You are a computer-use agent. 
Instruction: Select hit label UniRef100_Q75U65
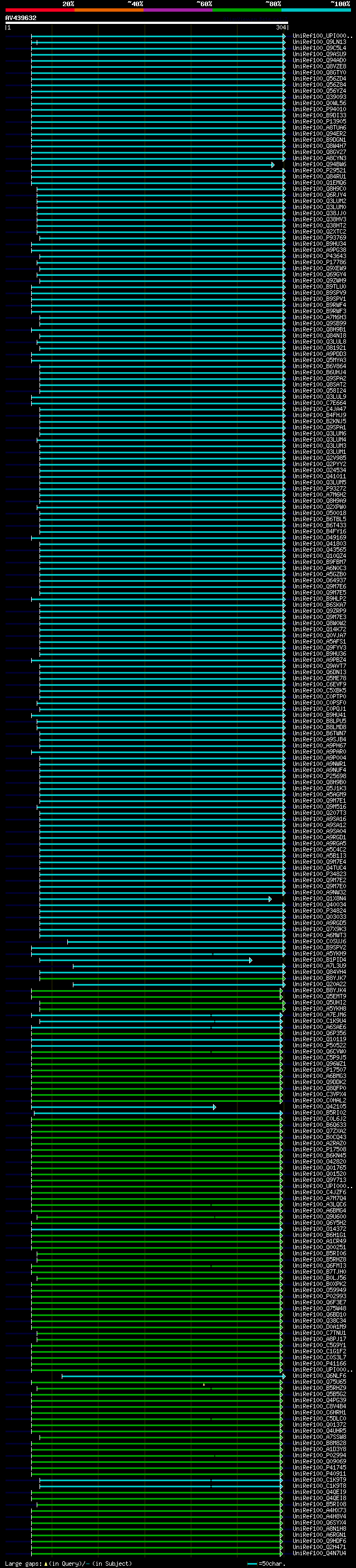point(319,1382)
